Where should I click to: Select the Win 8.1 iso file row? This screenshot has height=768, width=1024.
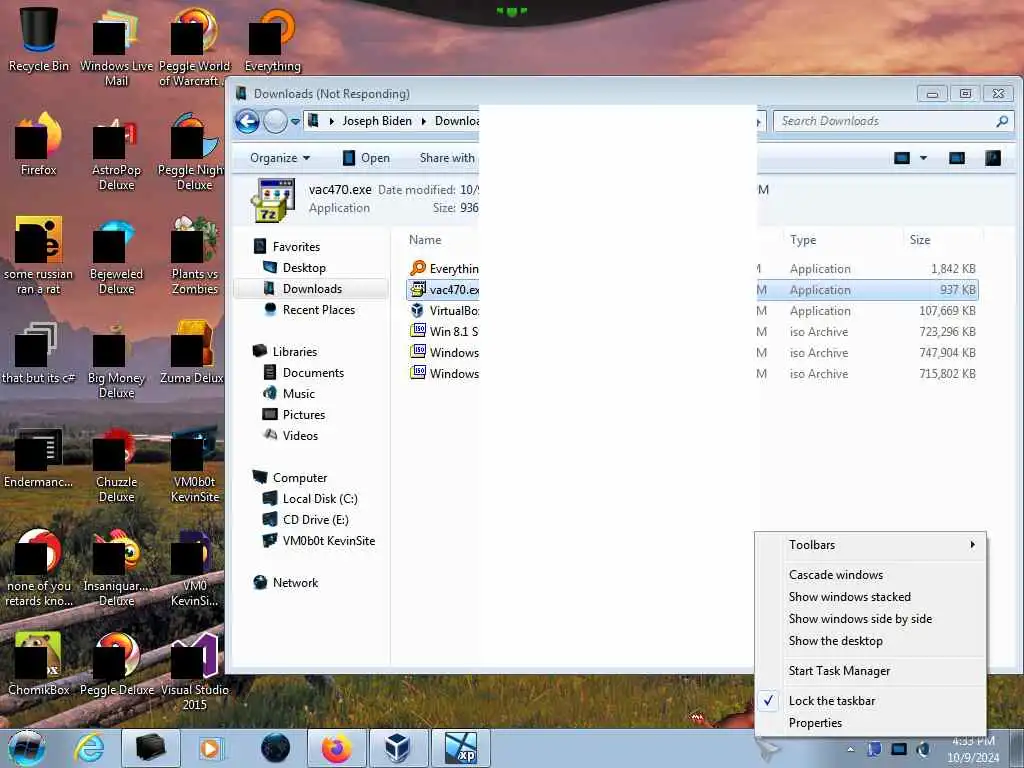(x=692, y=332)
